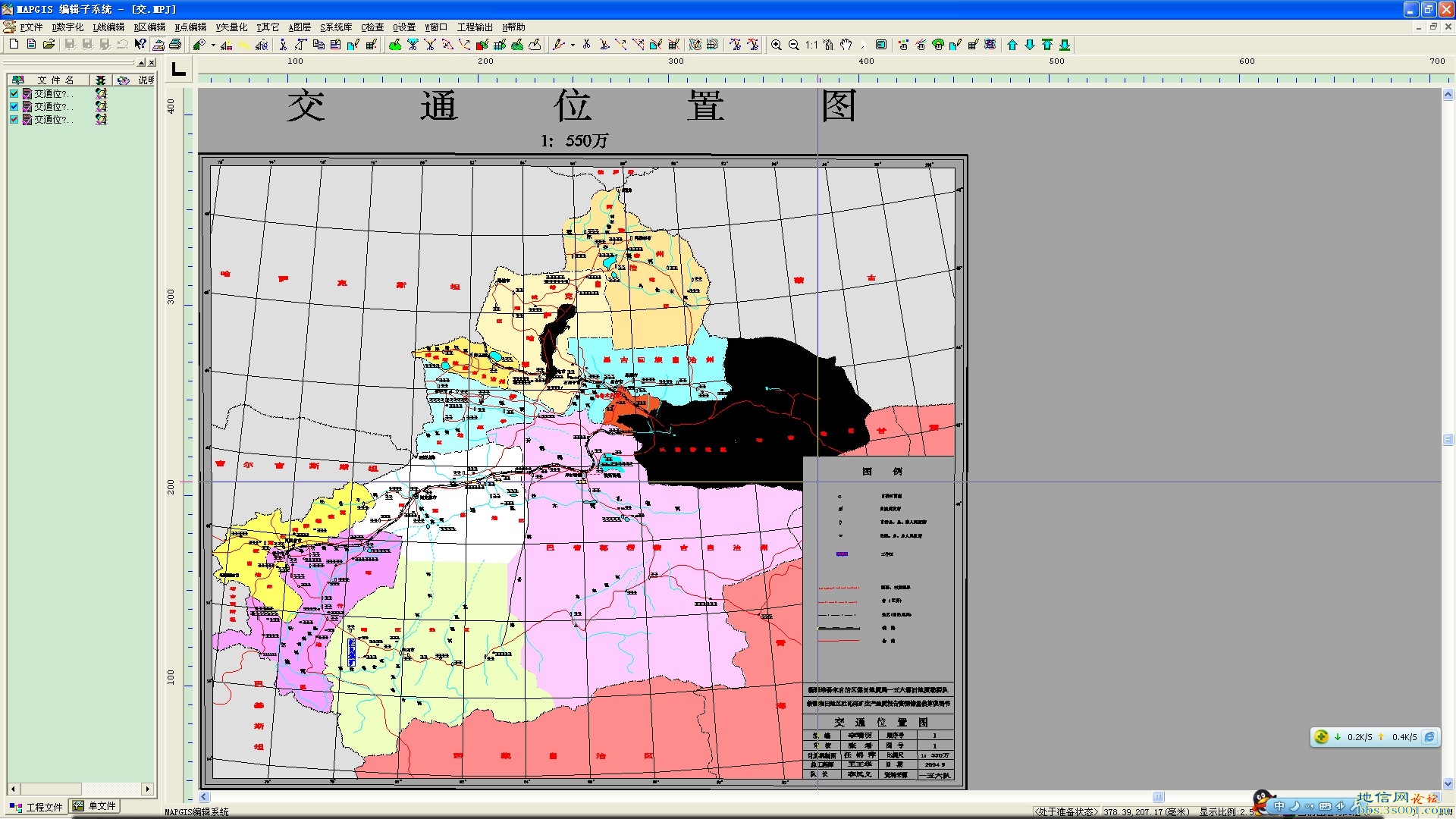Image resolution: width=1456 pixels, height=819 pixels.
Task: Click the copy points toolbar icon
Action: 318,45
